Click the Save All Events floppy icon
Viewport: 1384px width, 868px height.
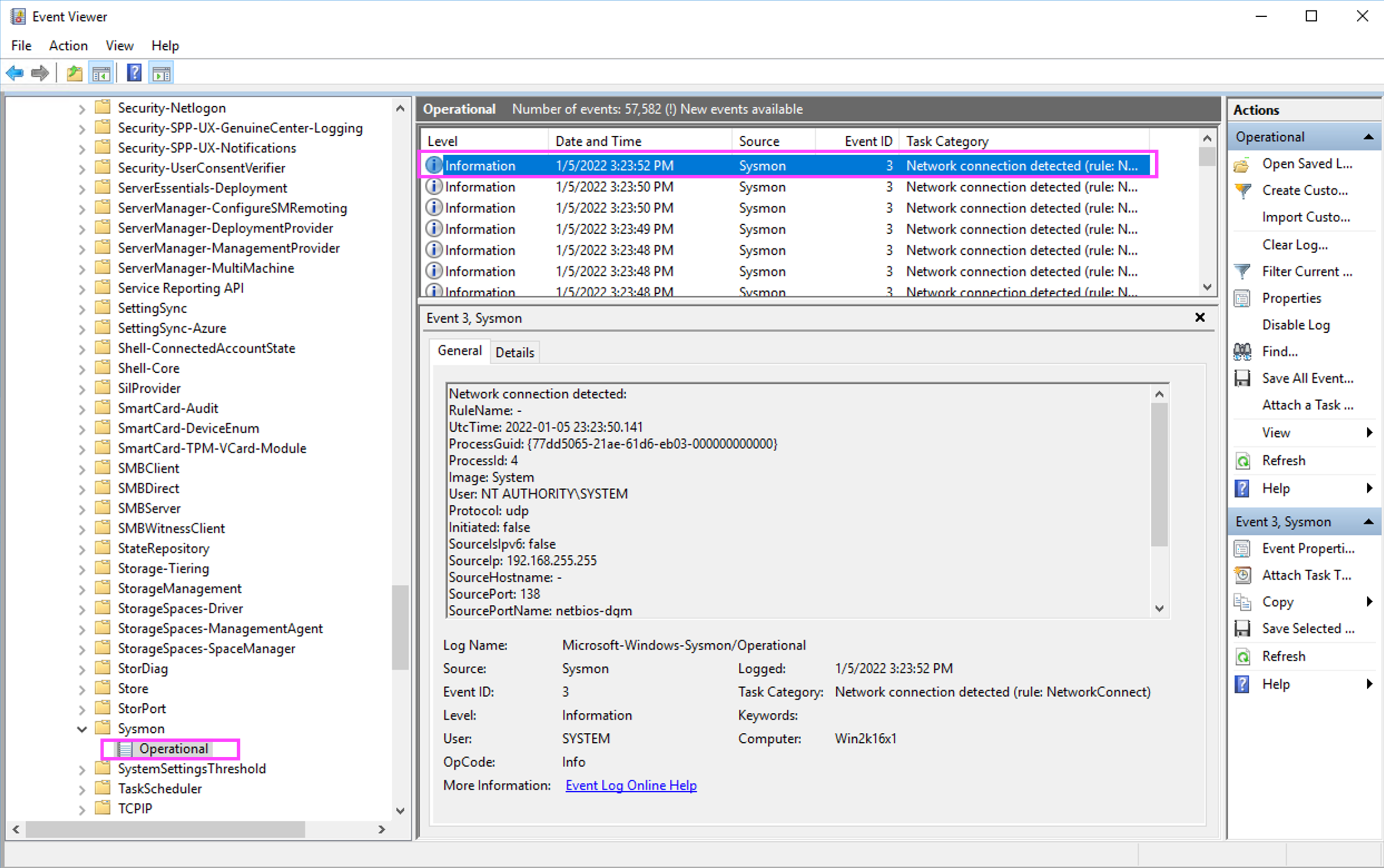[x=1242, y=378]
